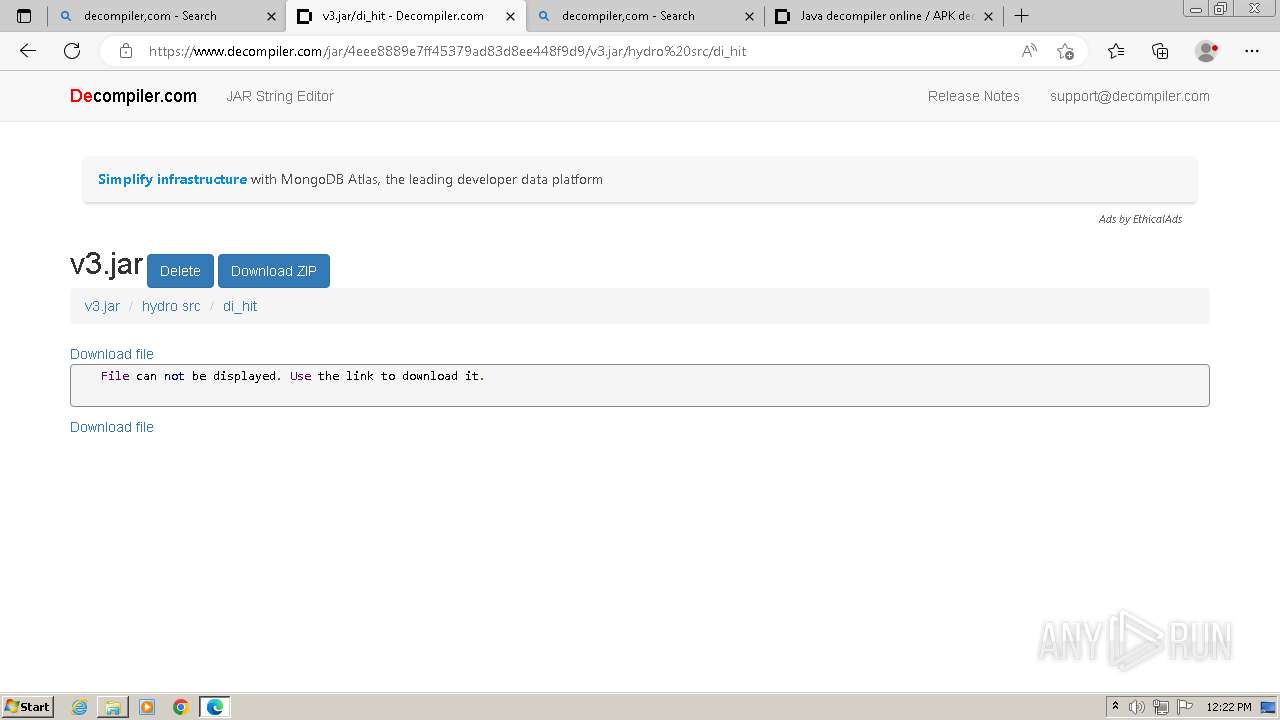Open the browser profile avatar
Screen dimensions: 1280x720
point(1206,51)
